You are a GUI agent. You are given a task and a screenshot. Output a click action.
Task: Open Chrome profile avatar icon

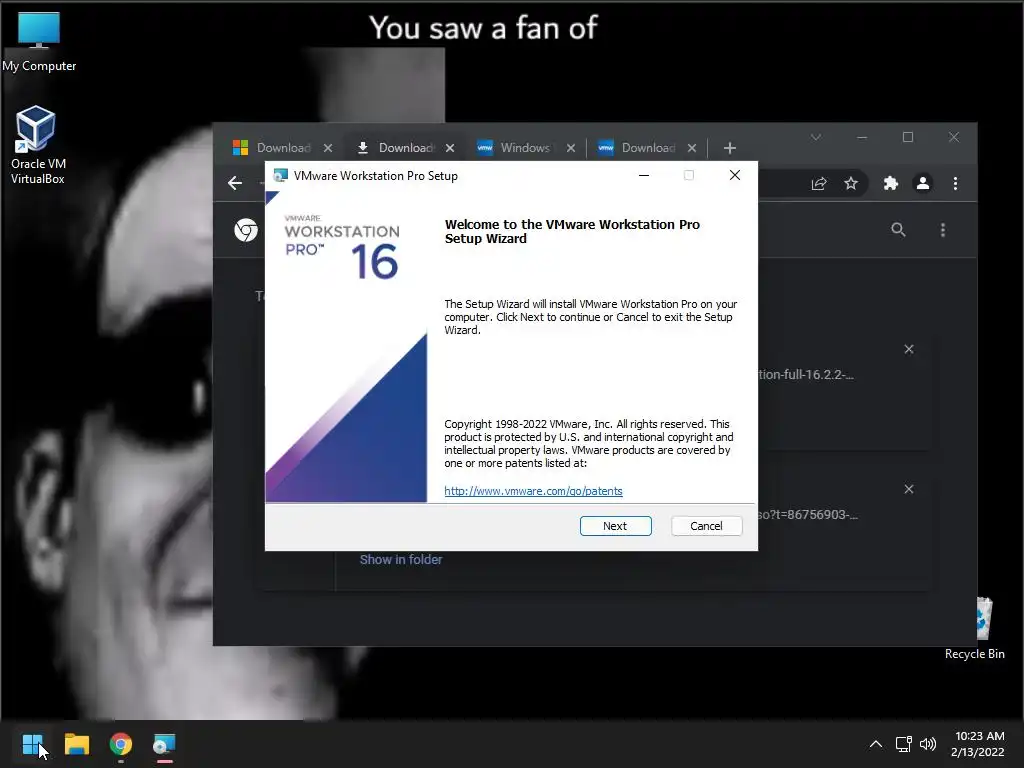(922, 184)
